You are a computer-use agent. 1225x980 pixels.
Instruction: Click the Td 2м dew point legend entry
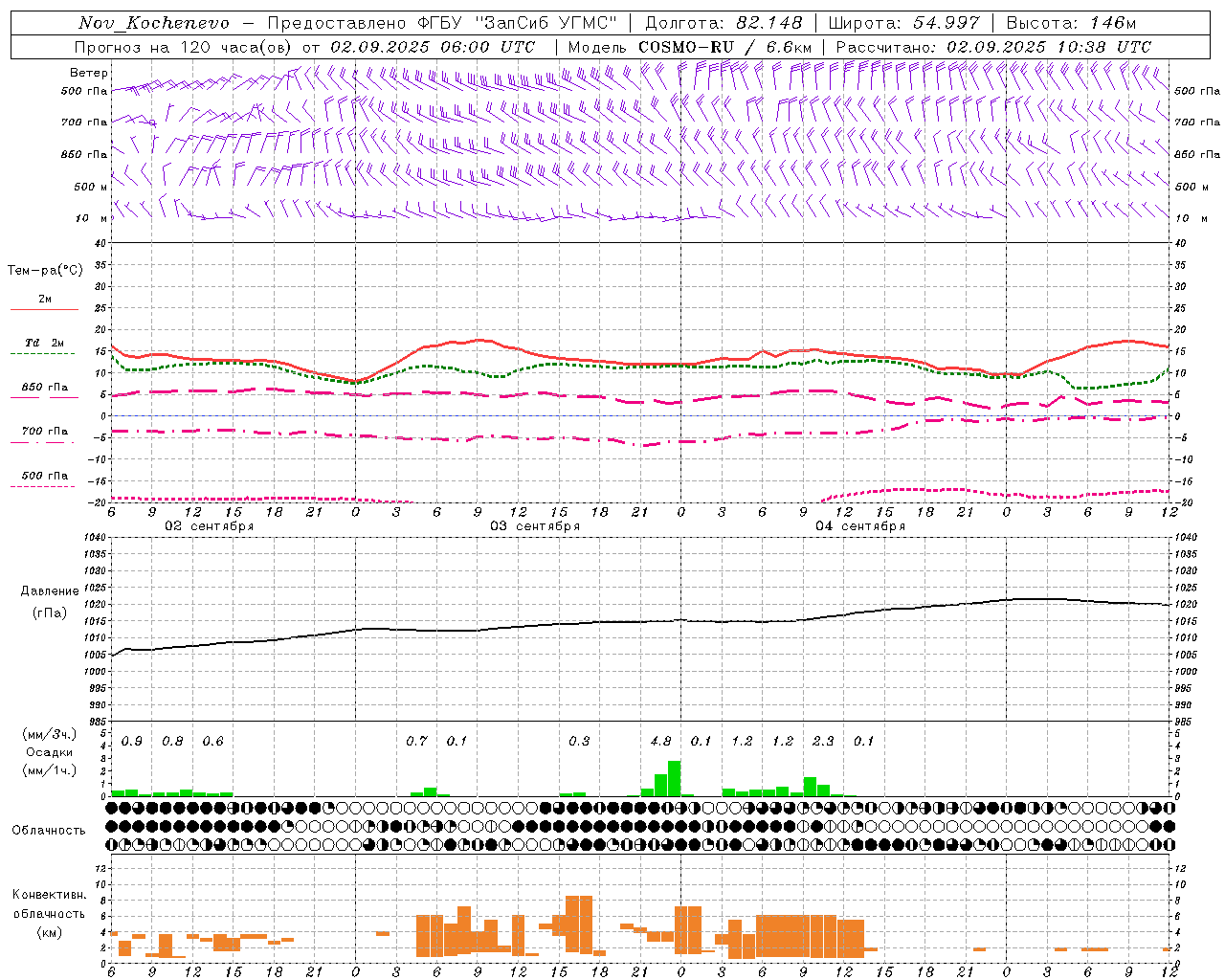[45, 343]
